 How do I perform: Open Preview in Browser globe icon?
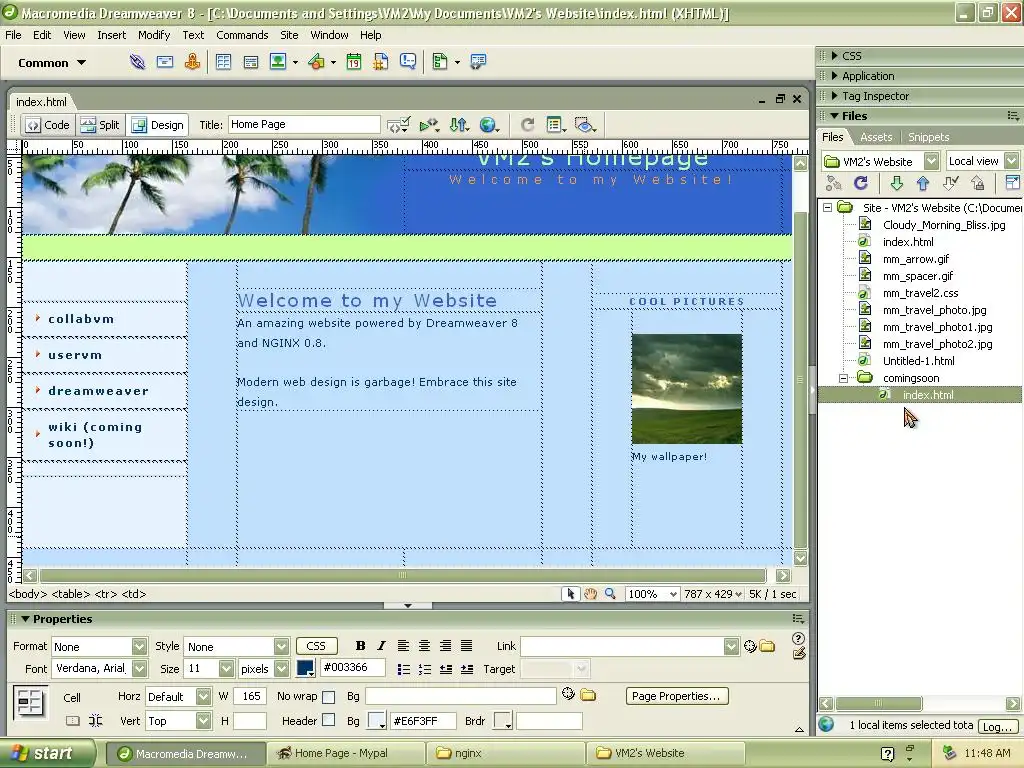[x=487, y=125]
